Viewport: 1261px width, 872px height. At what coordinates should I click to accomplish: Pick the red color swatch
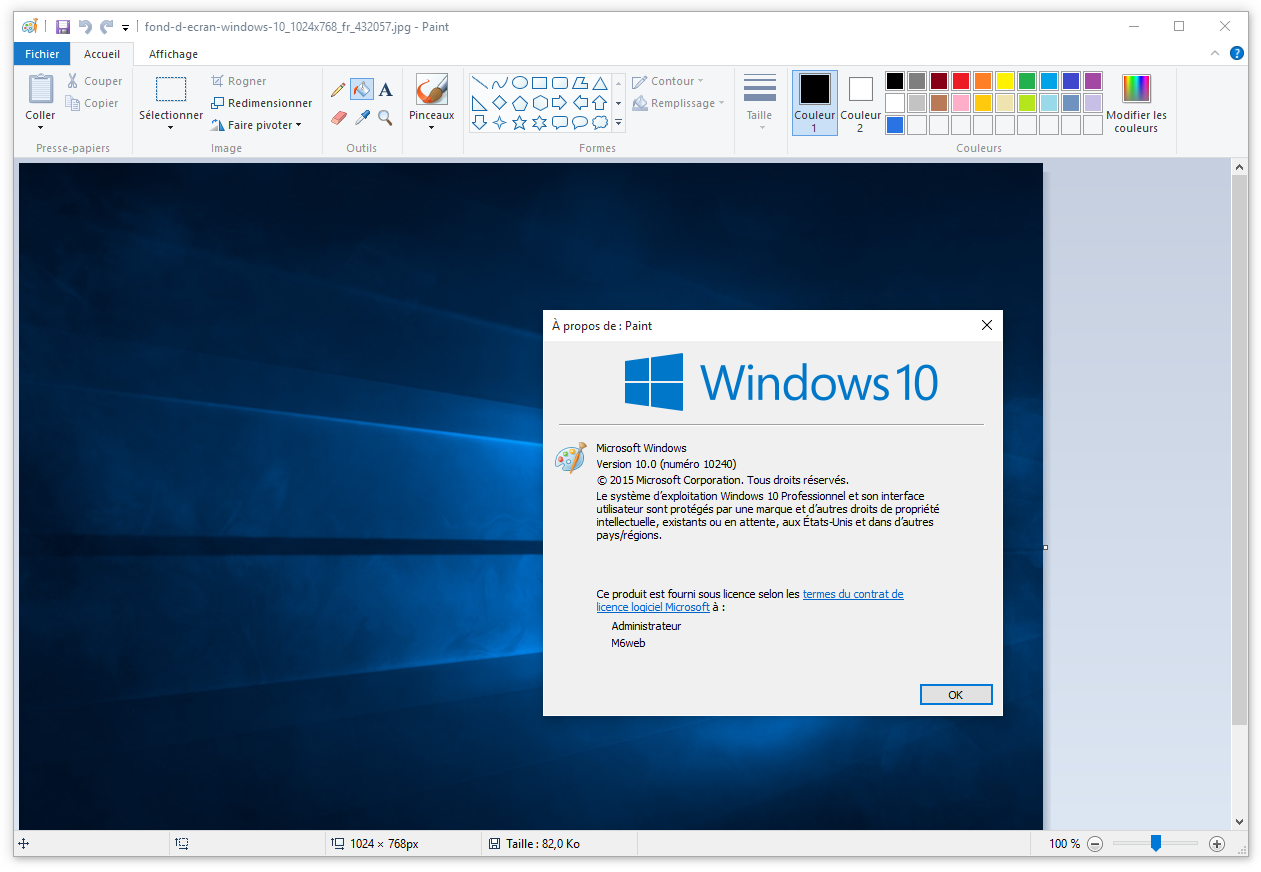(961, 81)
